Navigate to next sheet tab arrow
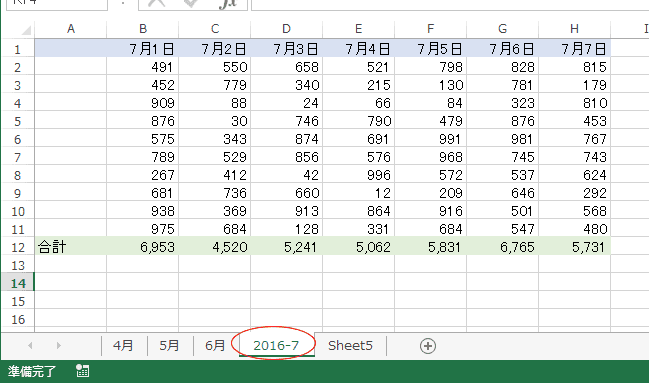Screen dimensions: 649x383 [x=58, y=345]
